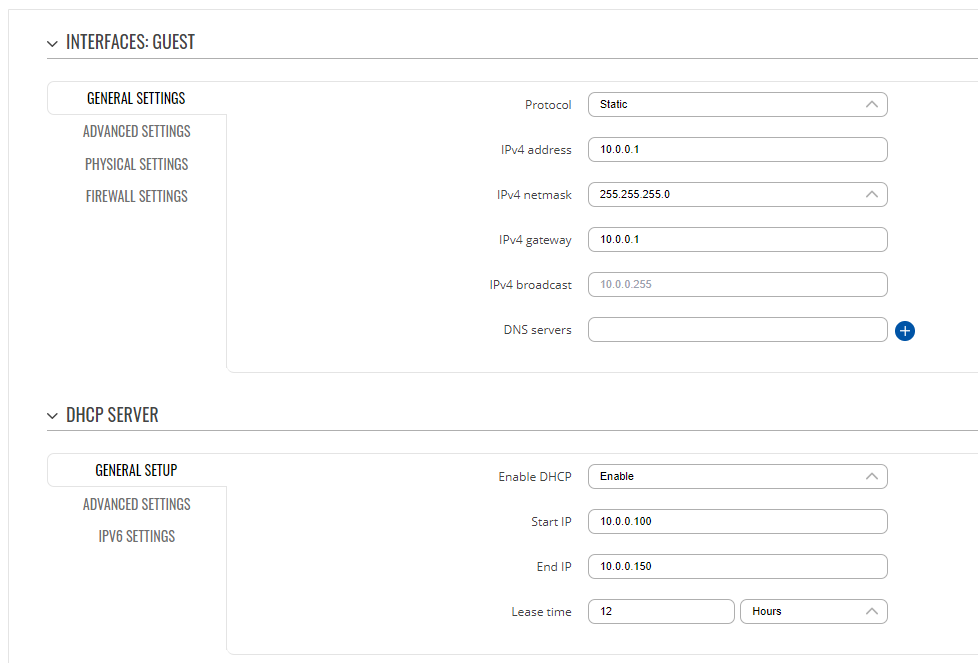Open the Firewall Settings tab
This screenshot has height=663, width=978.
(137, 196)
